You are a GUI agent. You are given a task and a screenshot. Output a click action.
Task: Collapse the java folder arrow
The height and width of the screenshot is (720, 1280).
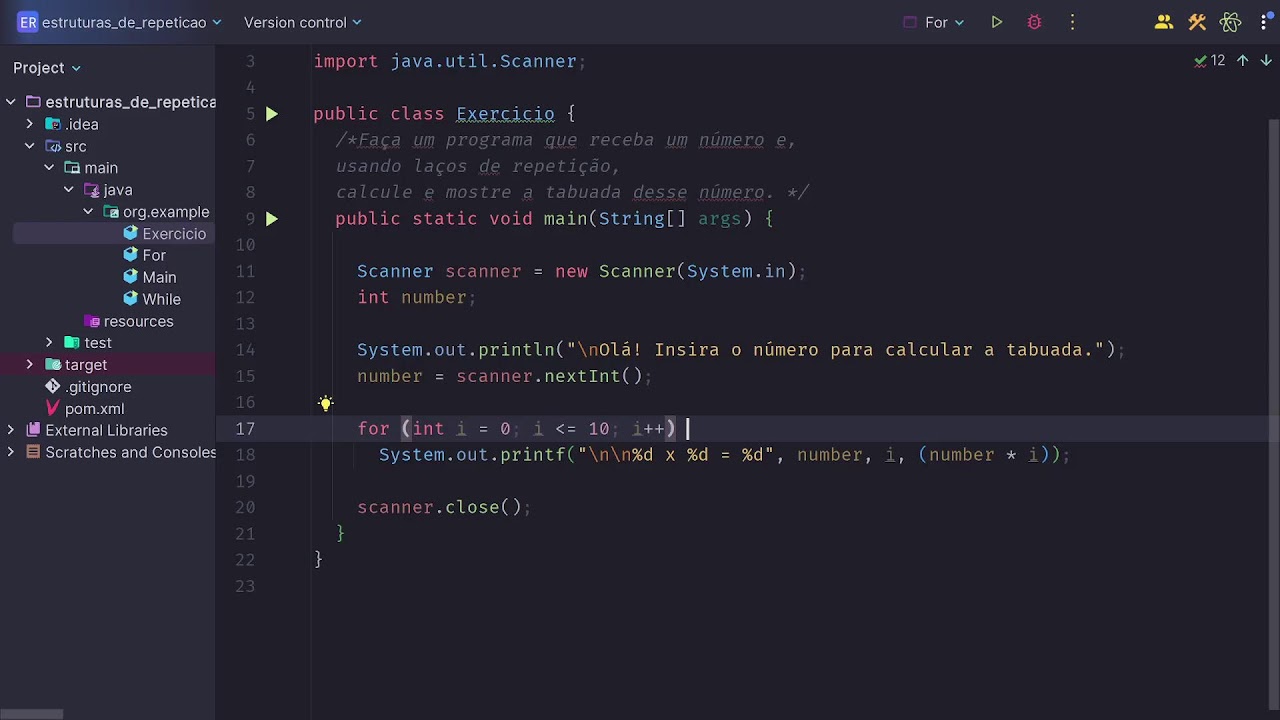tap(69, 190)
